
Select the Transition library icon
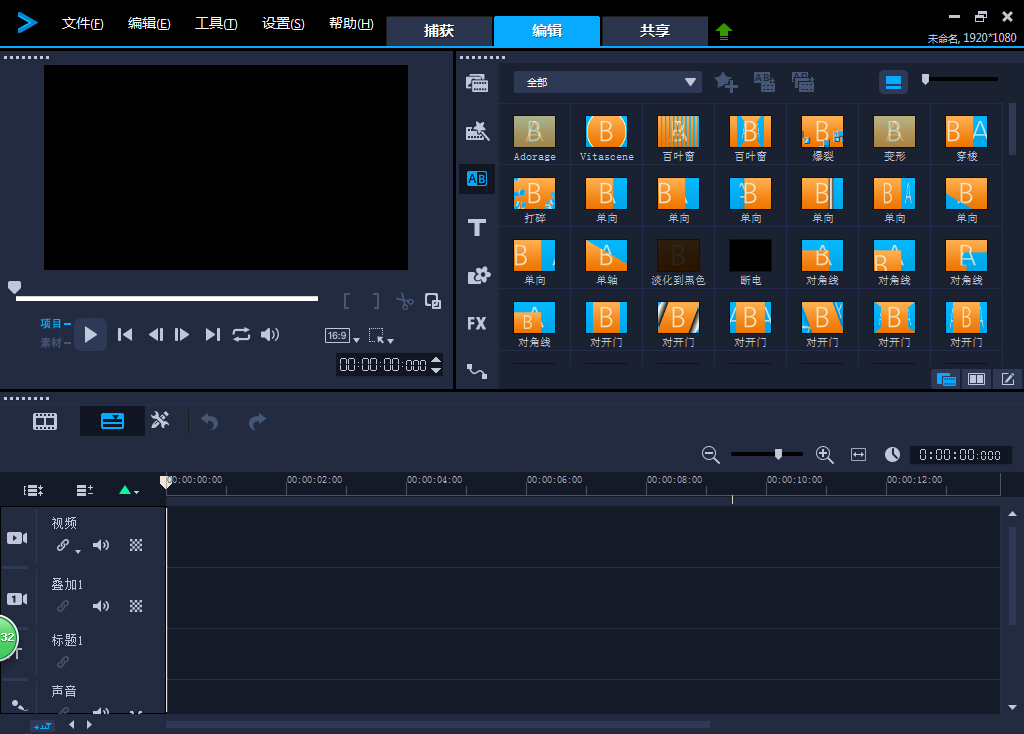tap(477, 179)
